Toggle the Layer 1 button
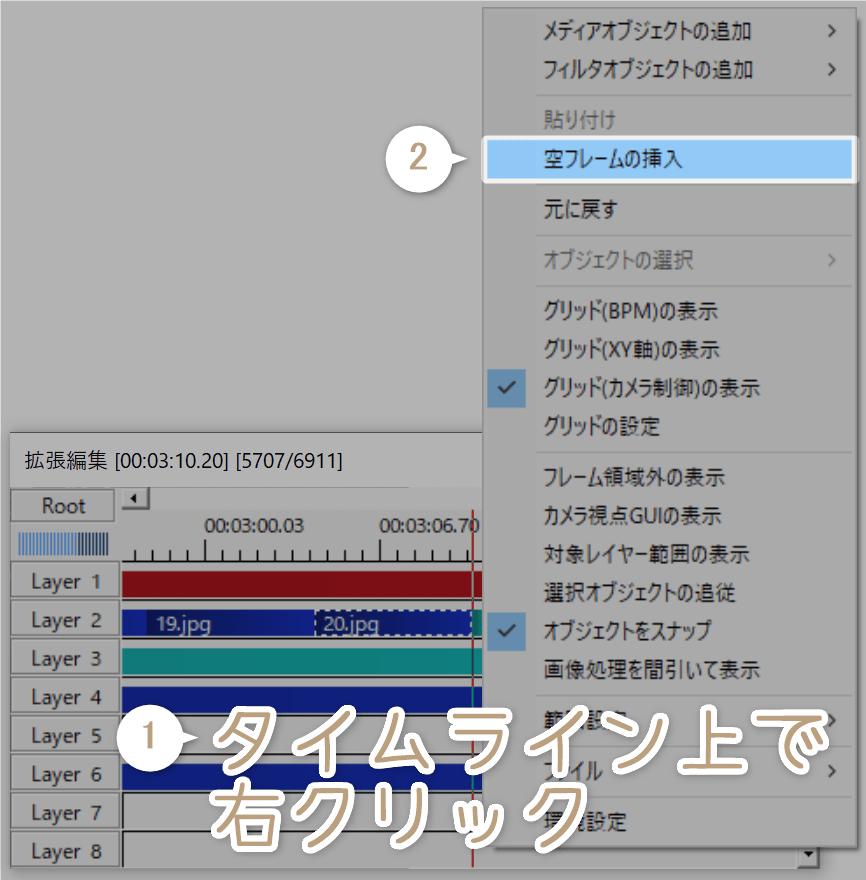Image resolution: width=866 pixels, height=880 pixels. point(63,581)
